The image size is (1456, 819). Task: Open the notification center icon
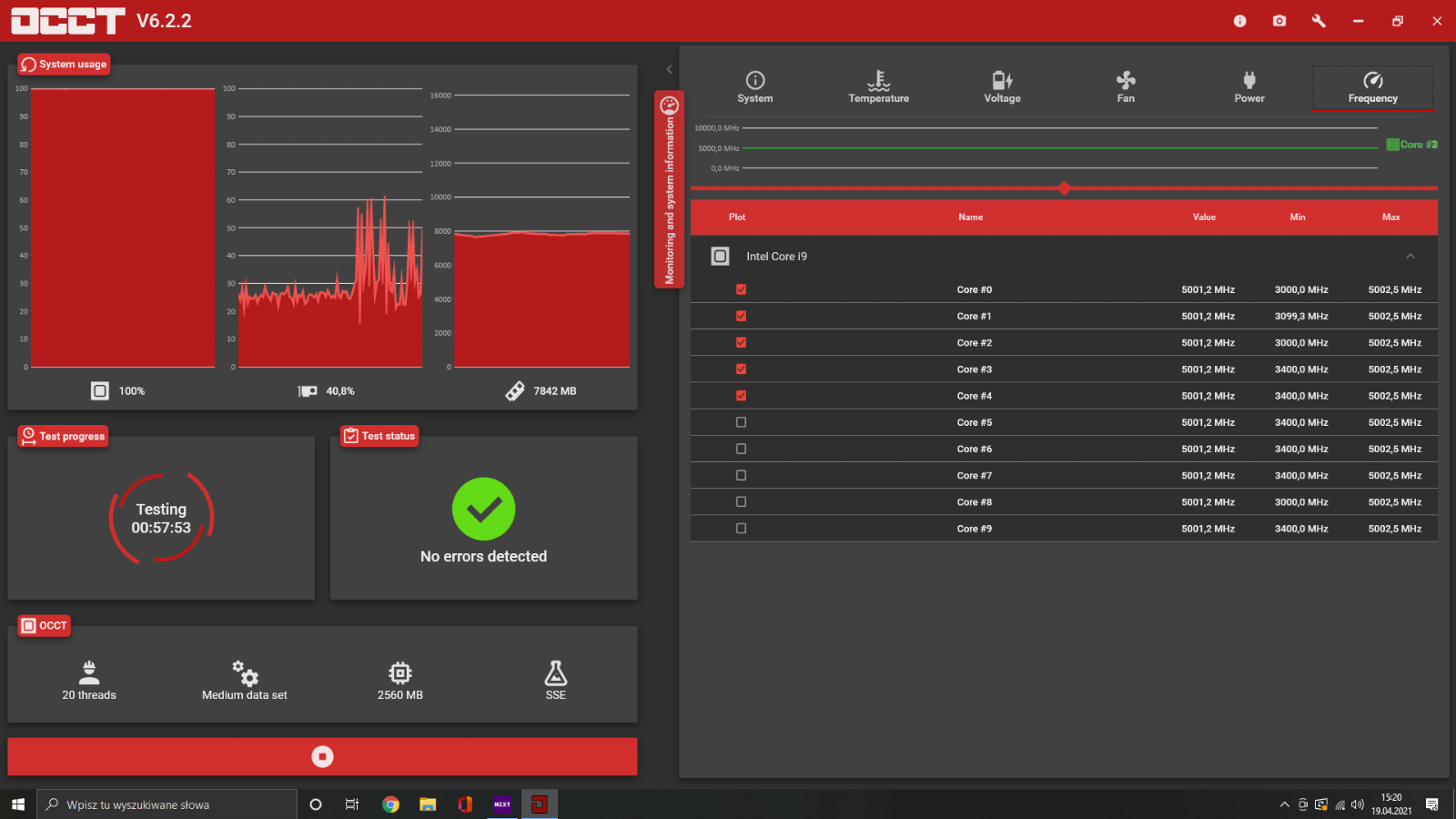click(x=1432, y=804)
